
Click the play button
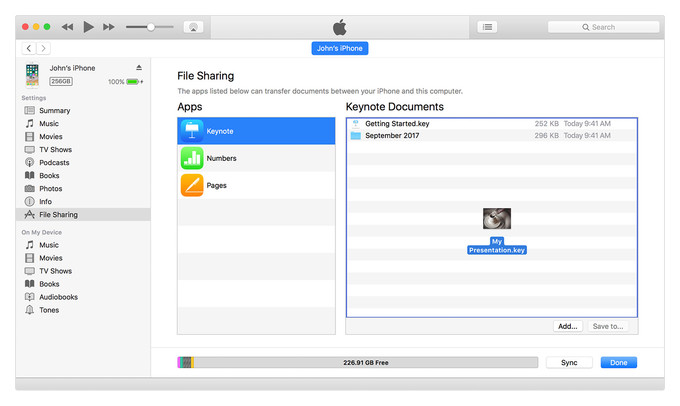(x=88, y=27)
